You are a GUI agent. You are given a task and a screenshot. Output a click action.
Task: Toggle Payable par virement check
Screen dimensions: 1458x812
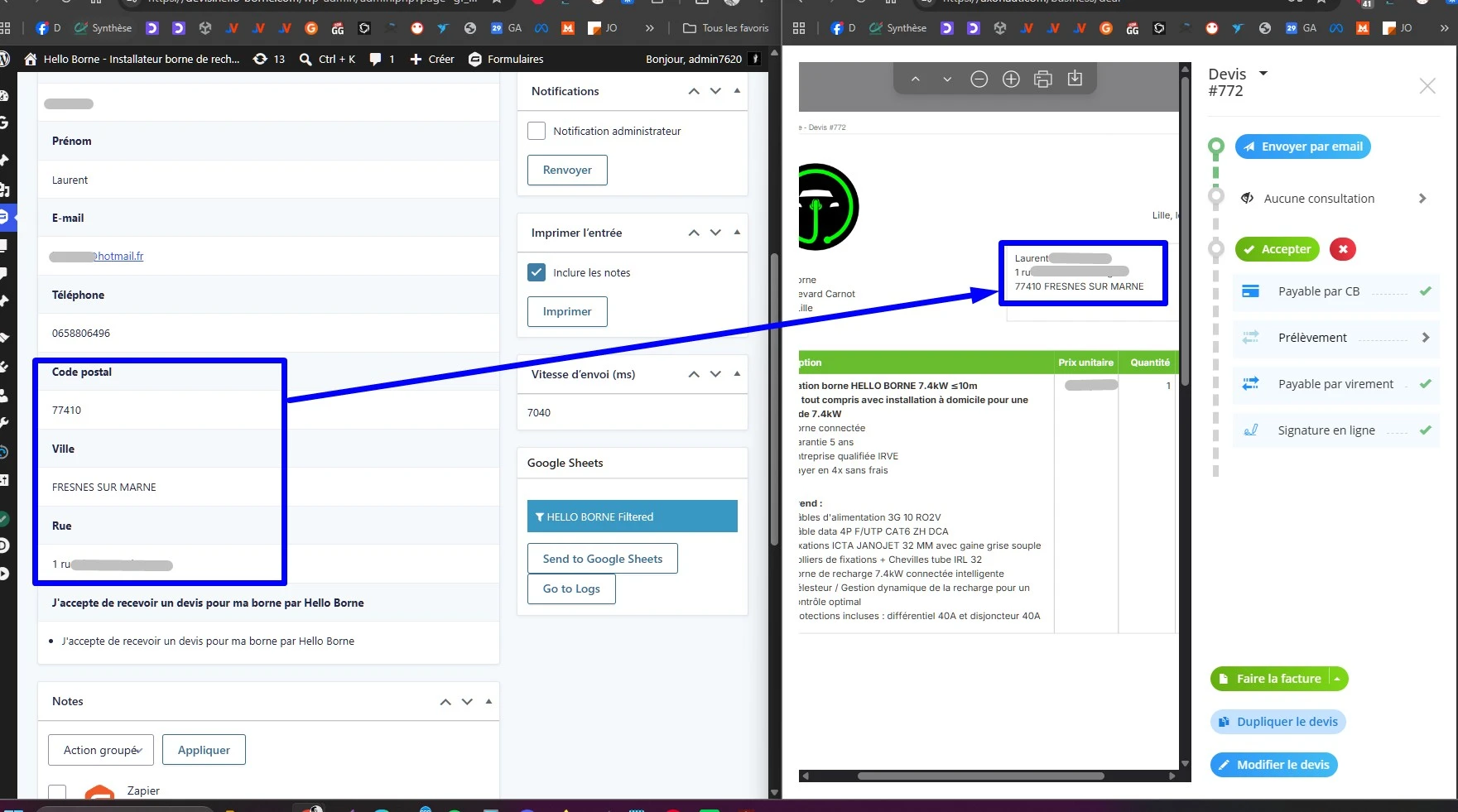1425,384
